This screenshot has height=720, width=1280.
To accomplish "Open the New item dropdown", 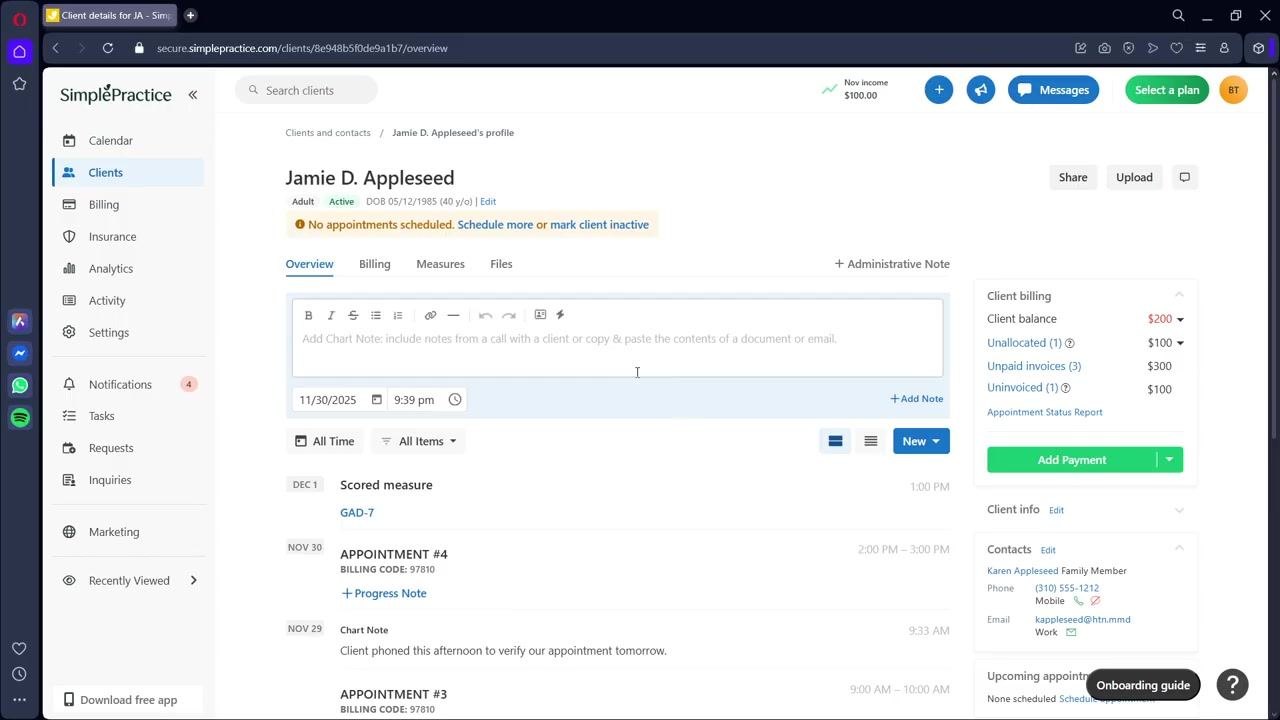I will pos(921,441).
